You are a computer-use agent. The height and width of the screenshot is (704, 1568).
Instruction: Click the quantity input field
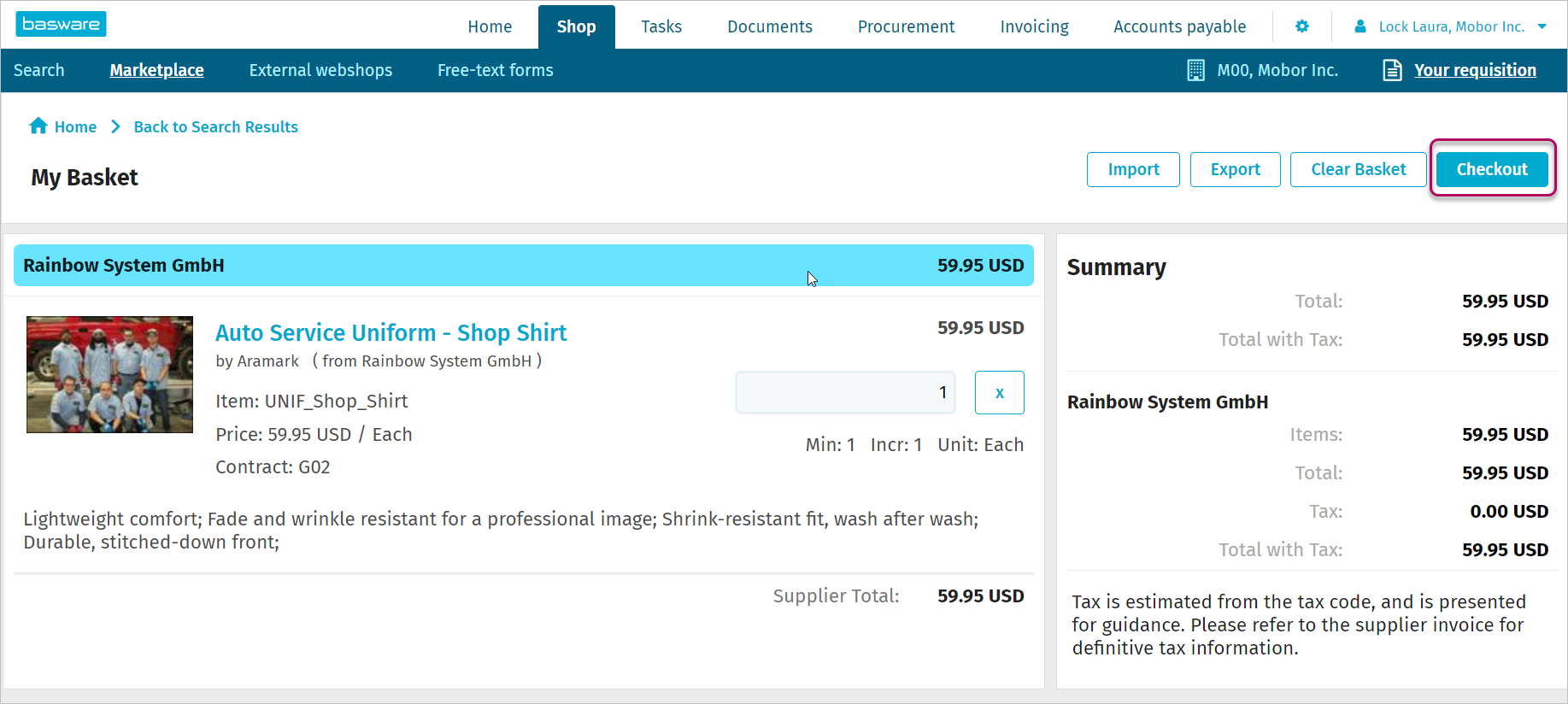click(846, 392)
